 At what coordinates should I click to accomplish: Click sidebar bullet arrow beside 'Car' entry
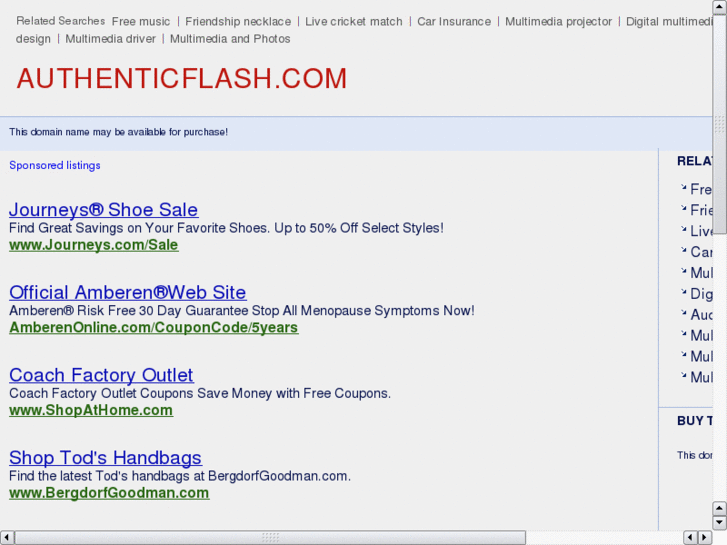coord(683,250)
